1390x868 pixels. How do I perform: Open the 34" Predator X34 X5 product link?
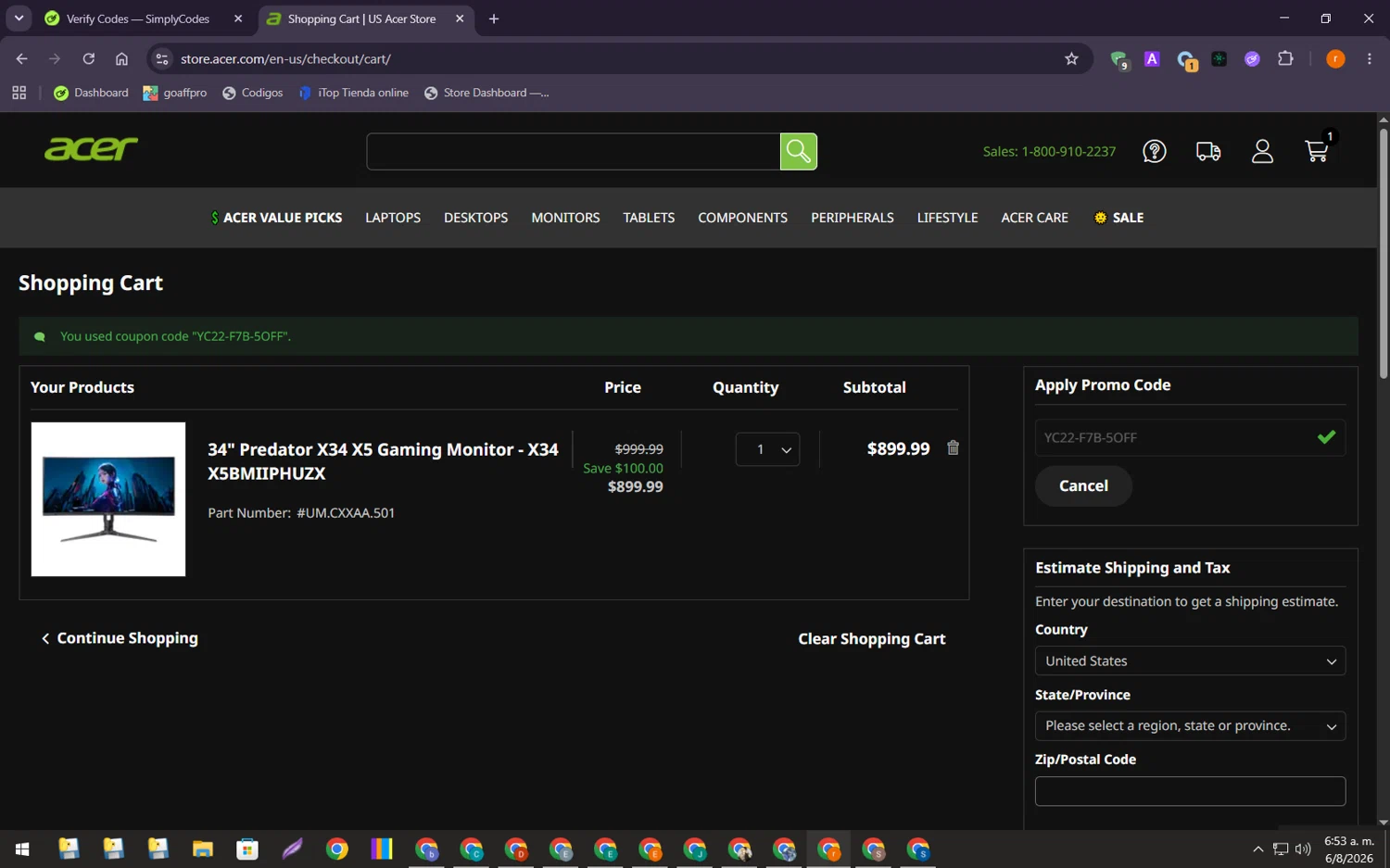[383, 461]
